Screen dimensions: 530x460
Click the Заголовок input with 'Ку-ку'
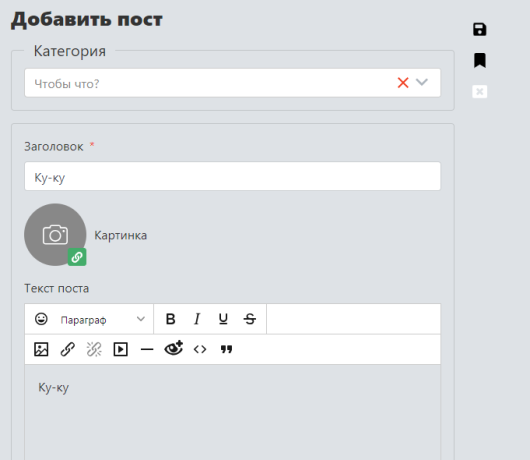[x=233, y=176]
